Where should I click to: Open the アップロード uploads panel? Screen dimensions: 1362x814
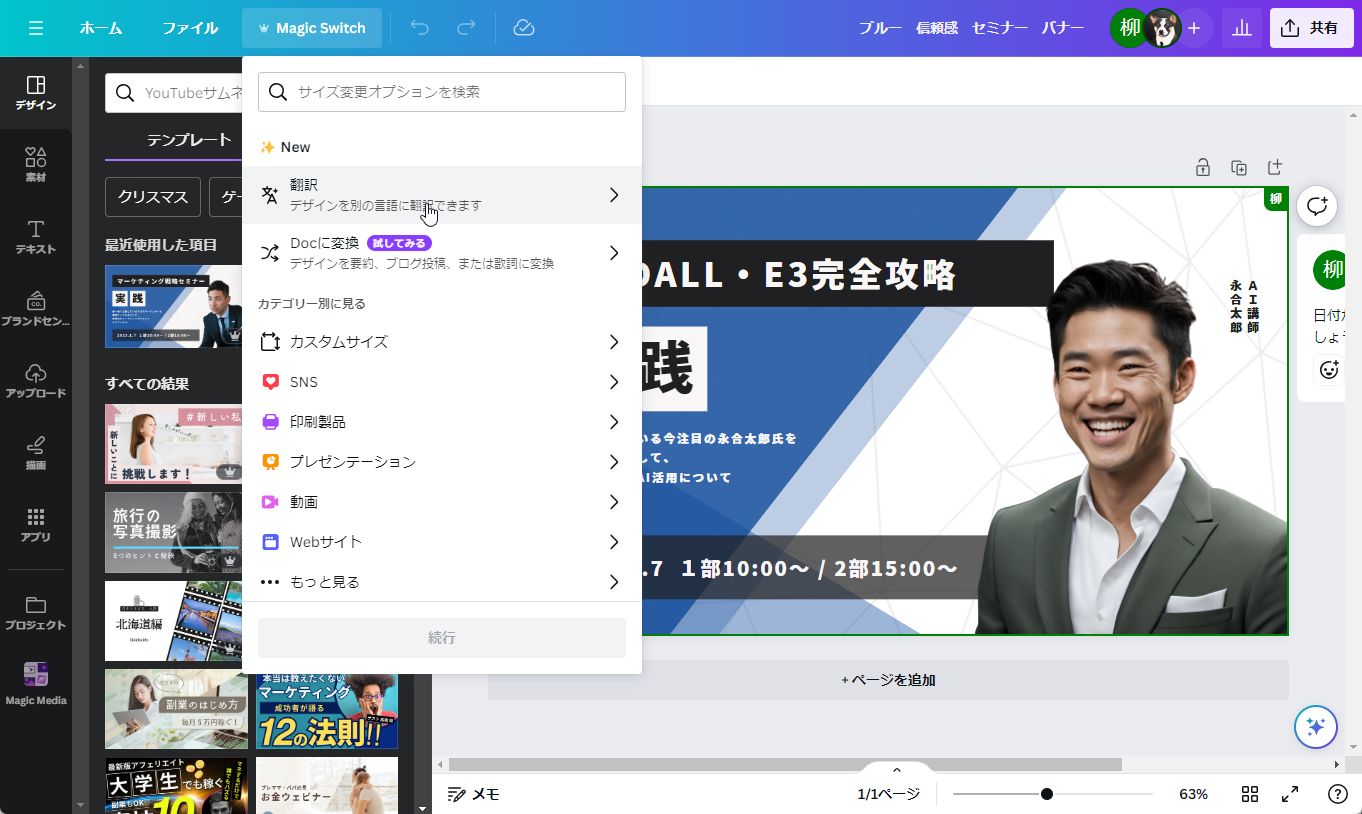[36, 380]
